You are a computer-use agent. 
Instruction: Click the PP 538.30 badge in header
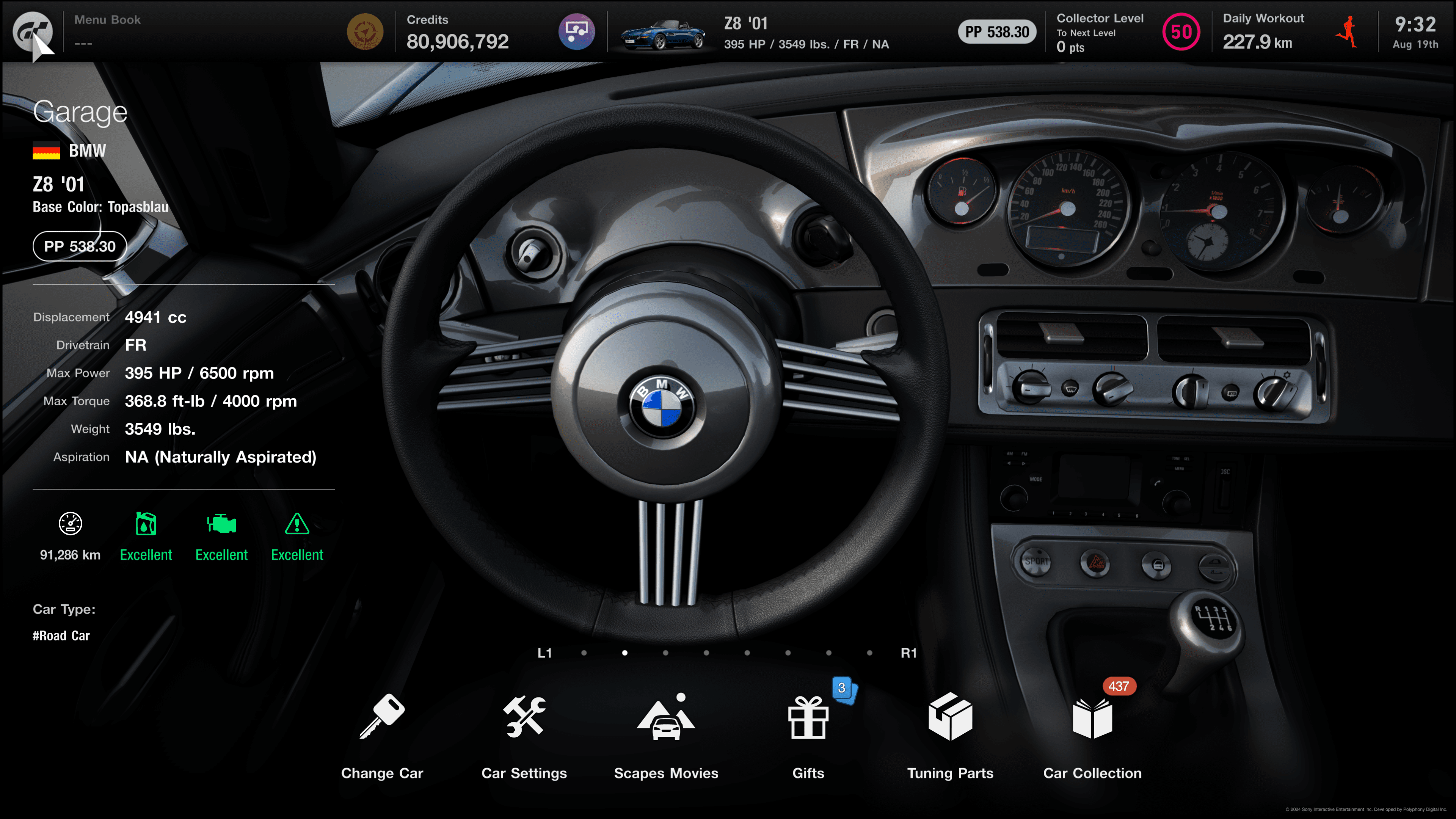[996, 31]
